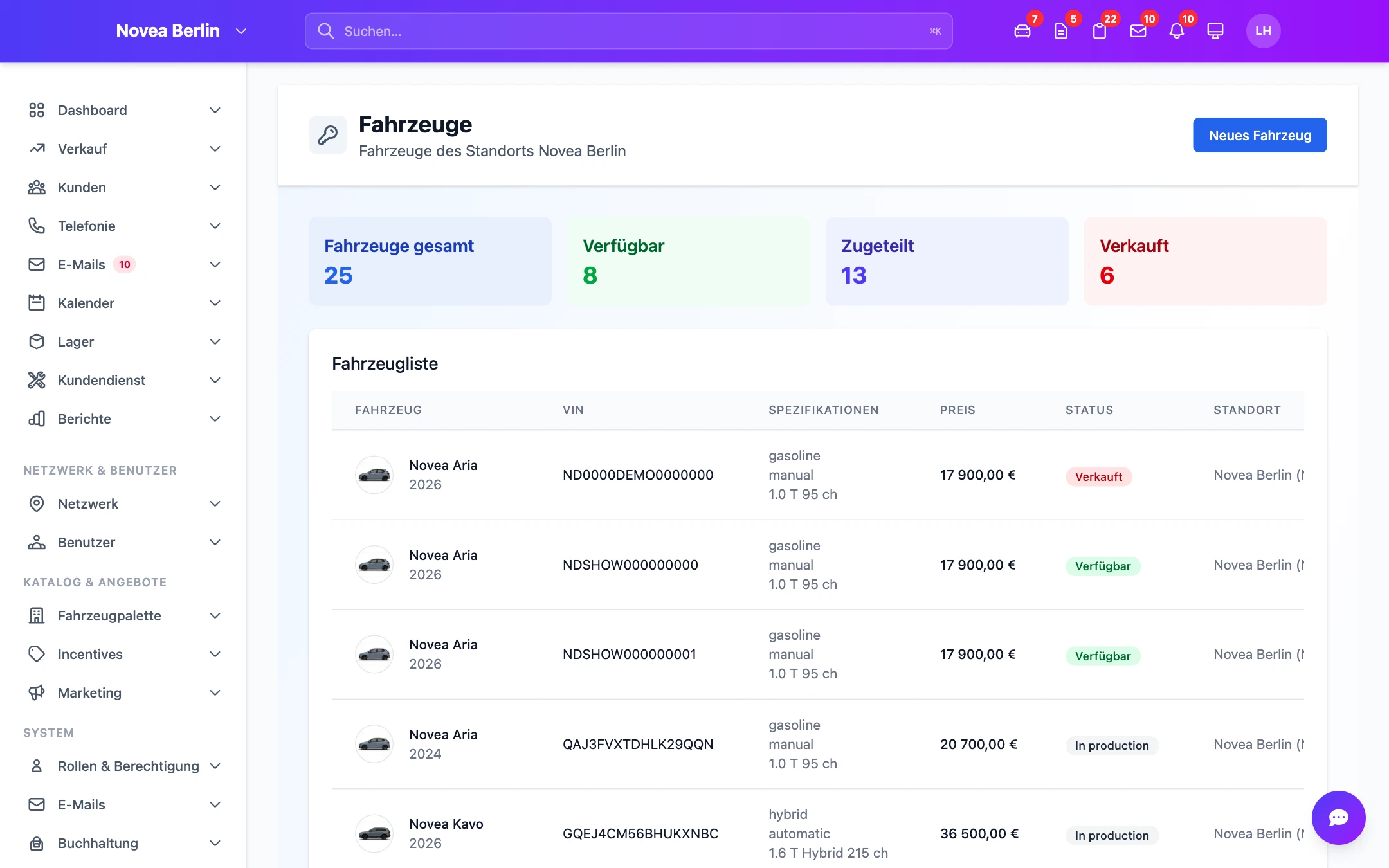Viewport: 1389px width, 868px height.
Task: Click the Marketing megaphone icon
Action: [37, 692]
